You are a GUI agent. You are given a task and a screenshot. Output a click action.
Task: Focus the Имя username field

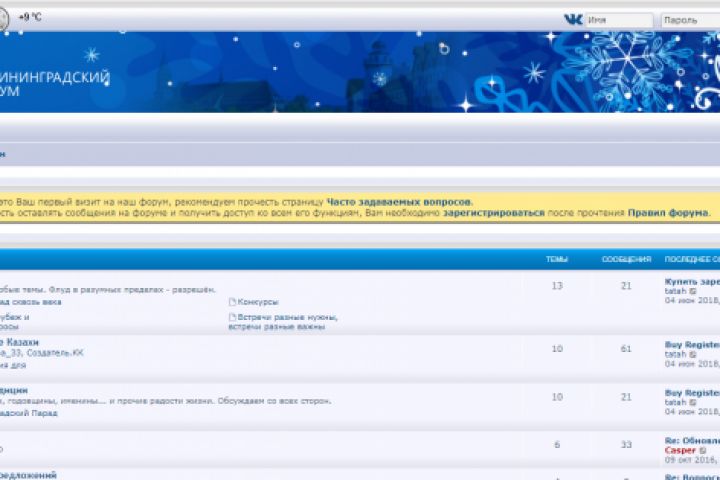[619, 20]
